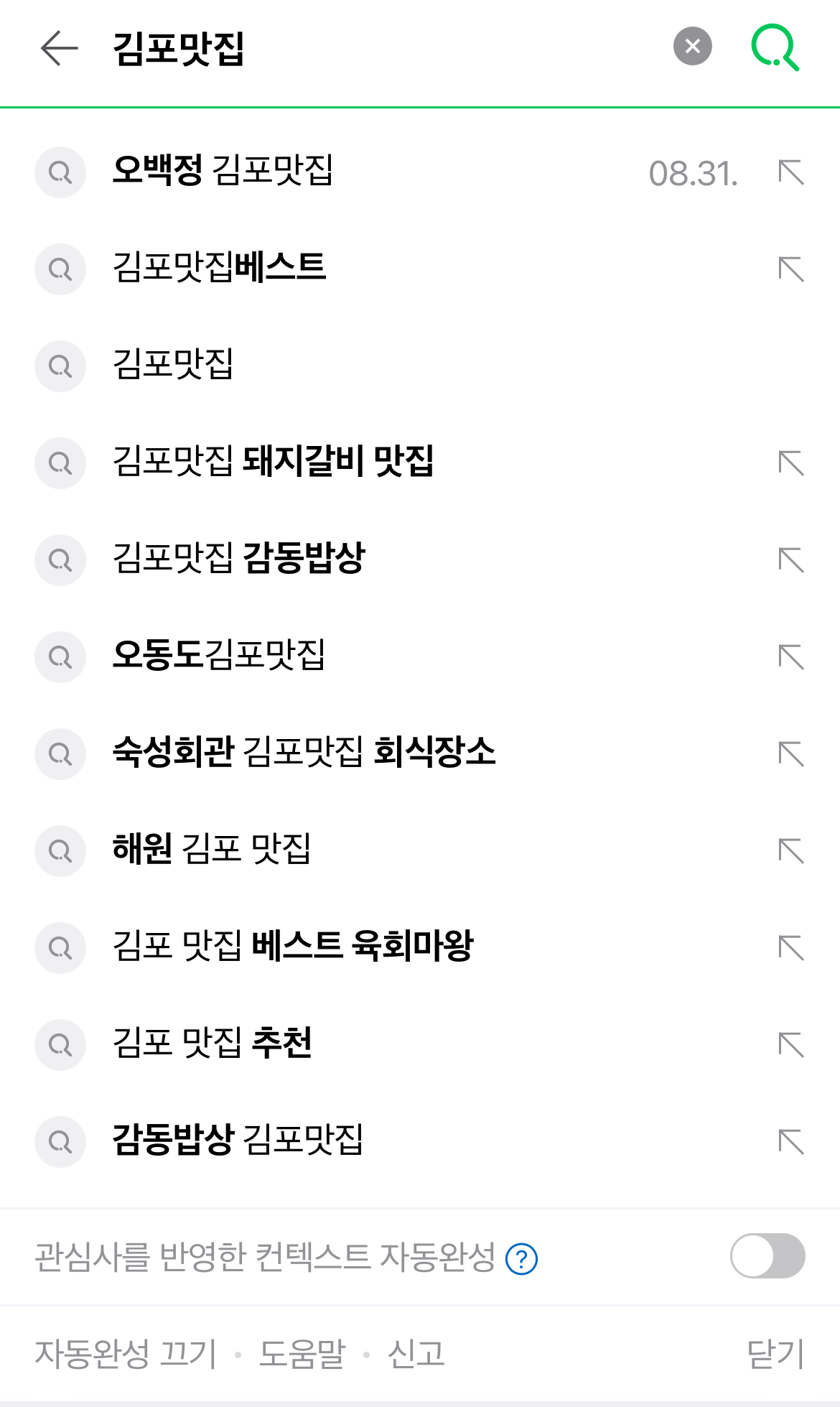Tap fill arrow beside 김포 맛집 추천
The image size is (840, 1407).
tap(790, 1045)
